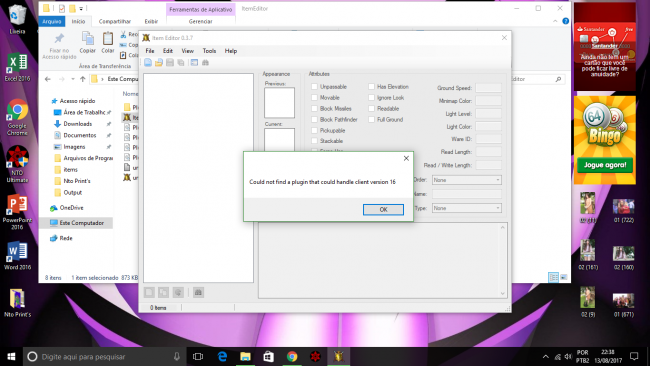
Task: Close the plugin error dialog
Action: click(406, 158)
